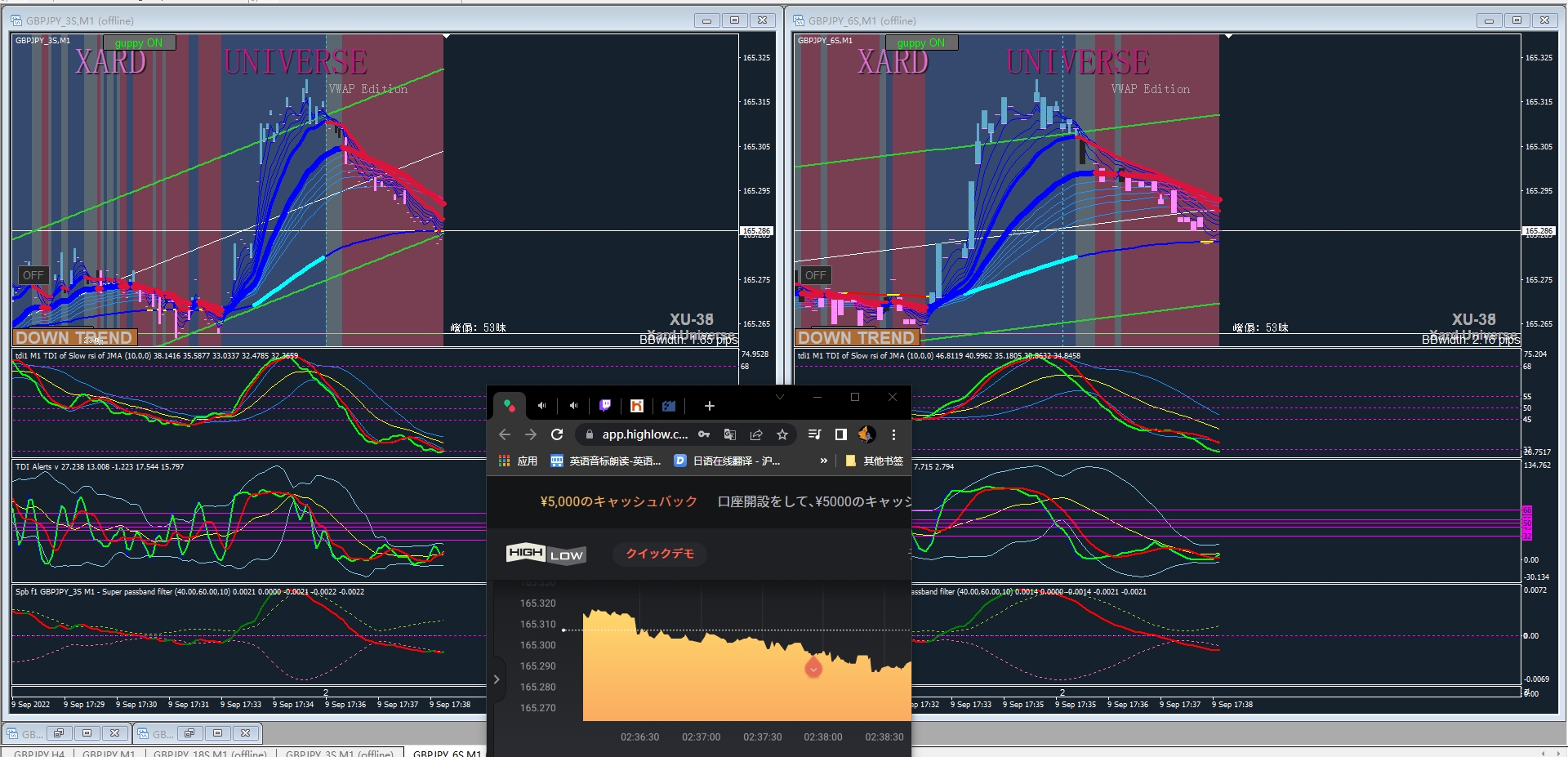Image resolution: width=1568 pixels, height=757 pixels.
Task: View site security lock info
Action: pyautogui.click(x=590, y=434)
